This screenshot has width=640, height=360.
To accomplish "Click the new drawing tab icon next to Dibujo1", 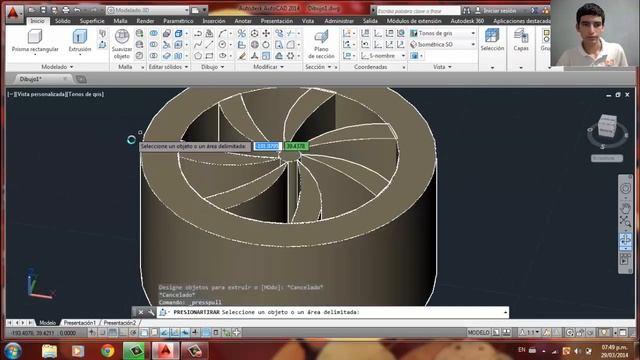I will 81,79.
